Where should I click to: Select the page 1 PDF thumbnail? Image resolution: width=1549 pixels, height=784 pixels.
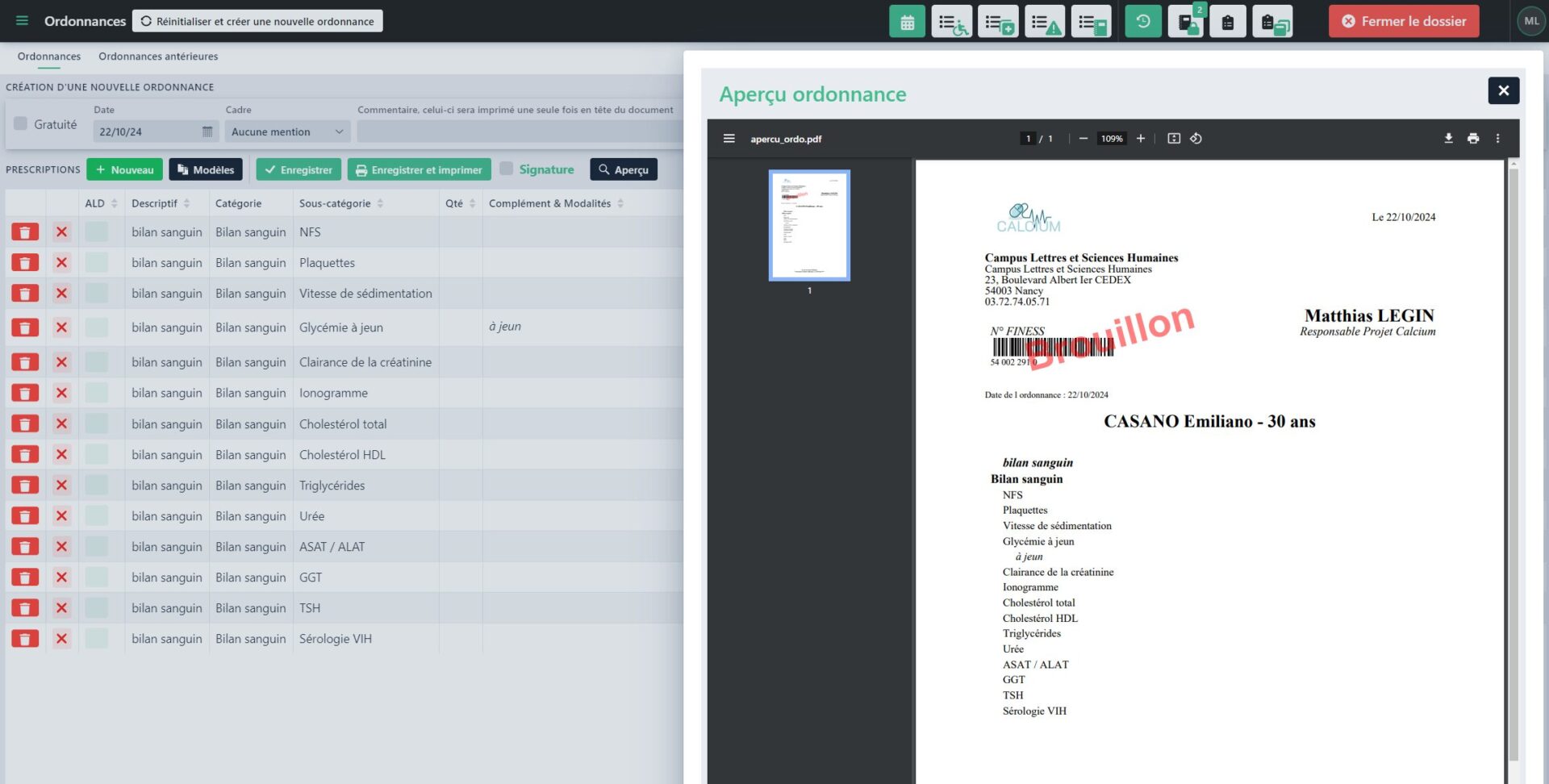(809, 226)
